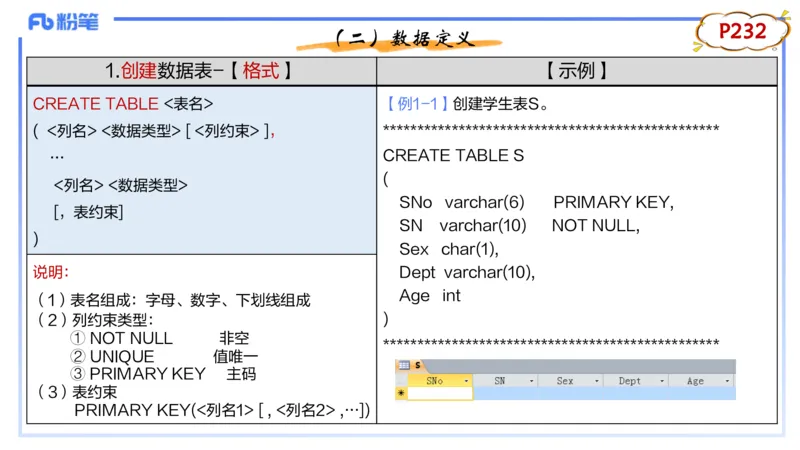
Task: Open the Sex column dropdown arrow
Action: [596, 381]
